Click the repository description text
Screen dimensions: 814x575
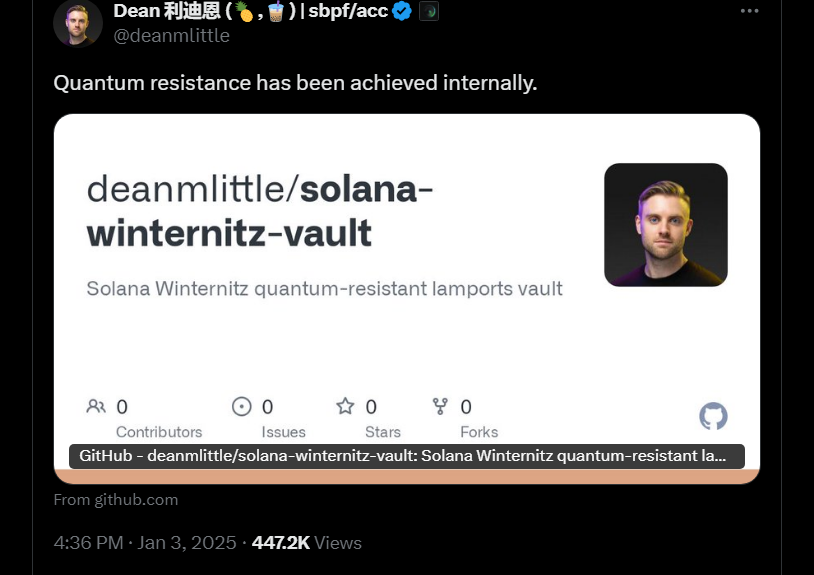click(324, 289)
